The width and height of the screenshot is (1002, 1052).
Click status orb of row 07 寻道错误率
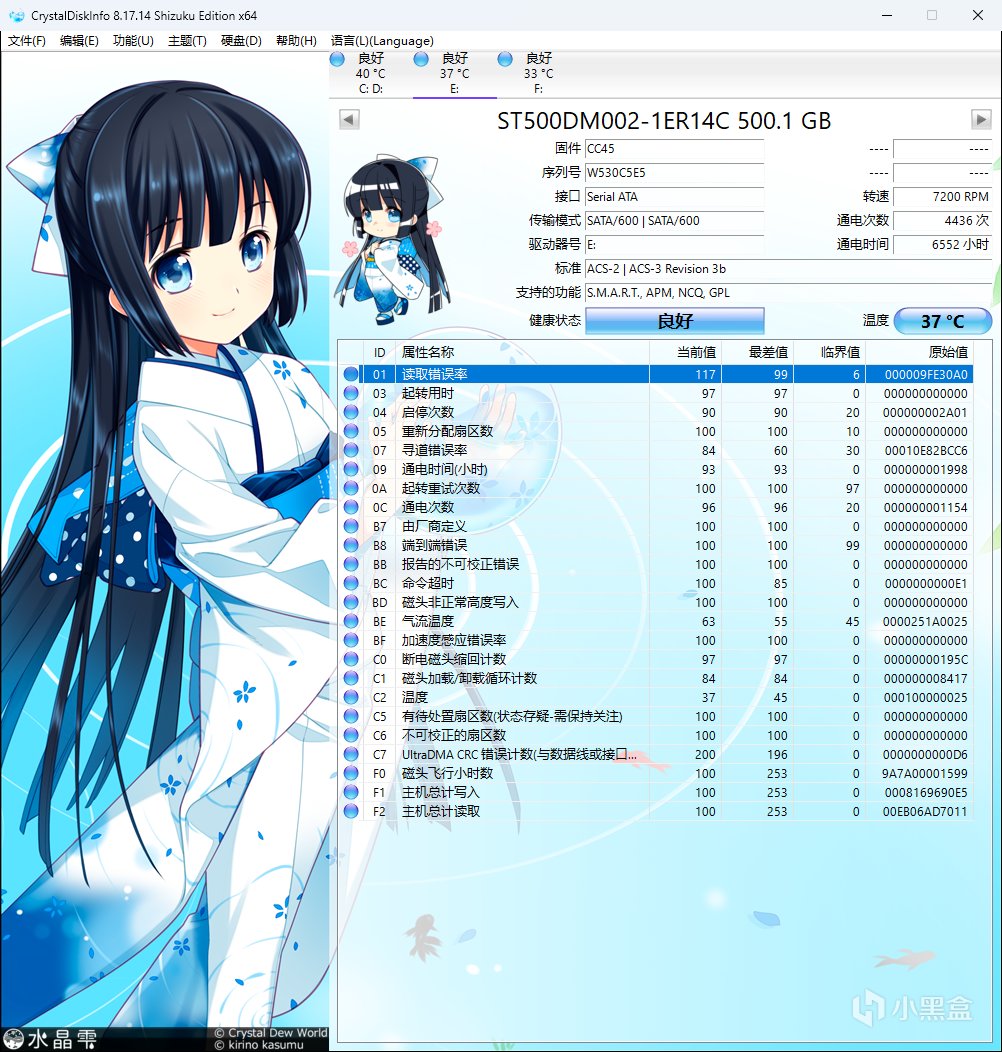351,450
